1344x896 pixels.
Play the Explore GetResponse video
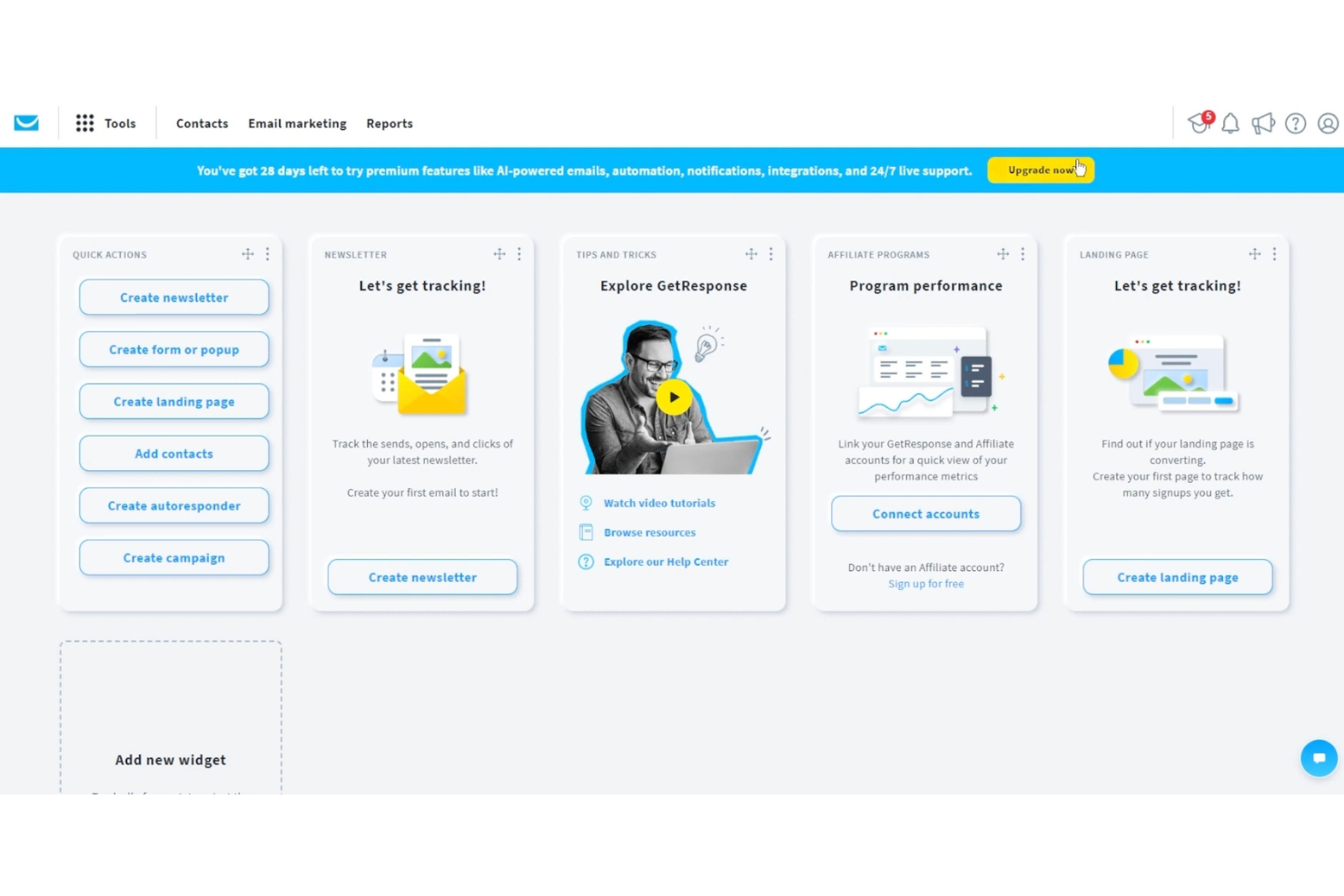(x=674, y=397)
